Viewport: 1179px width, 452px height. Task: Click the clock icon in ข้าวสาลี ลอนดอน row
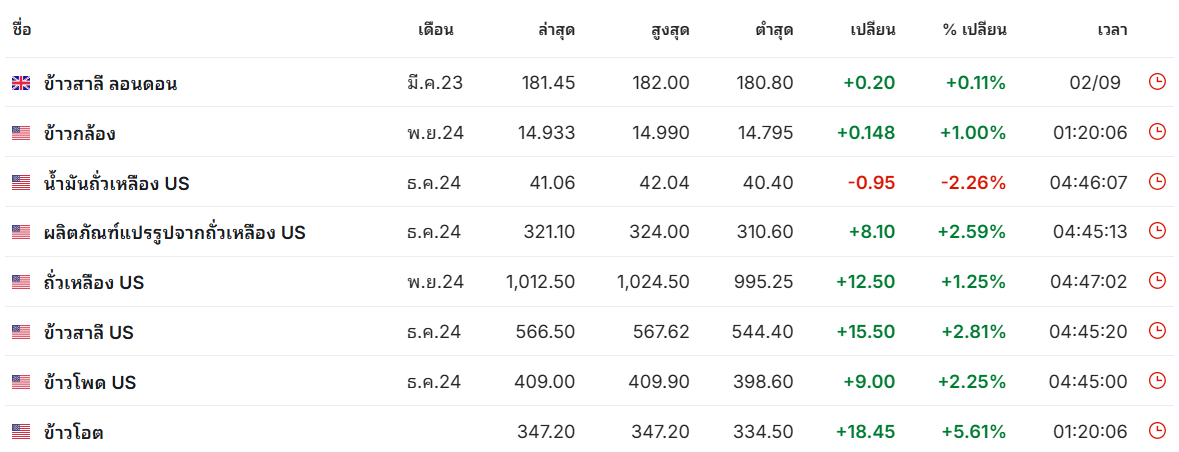pyautogui.click(x=1157, y=83)
